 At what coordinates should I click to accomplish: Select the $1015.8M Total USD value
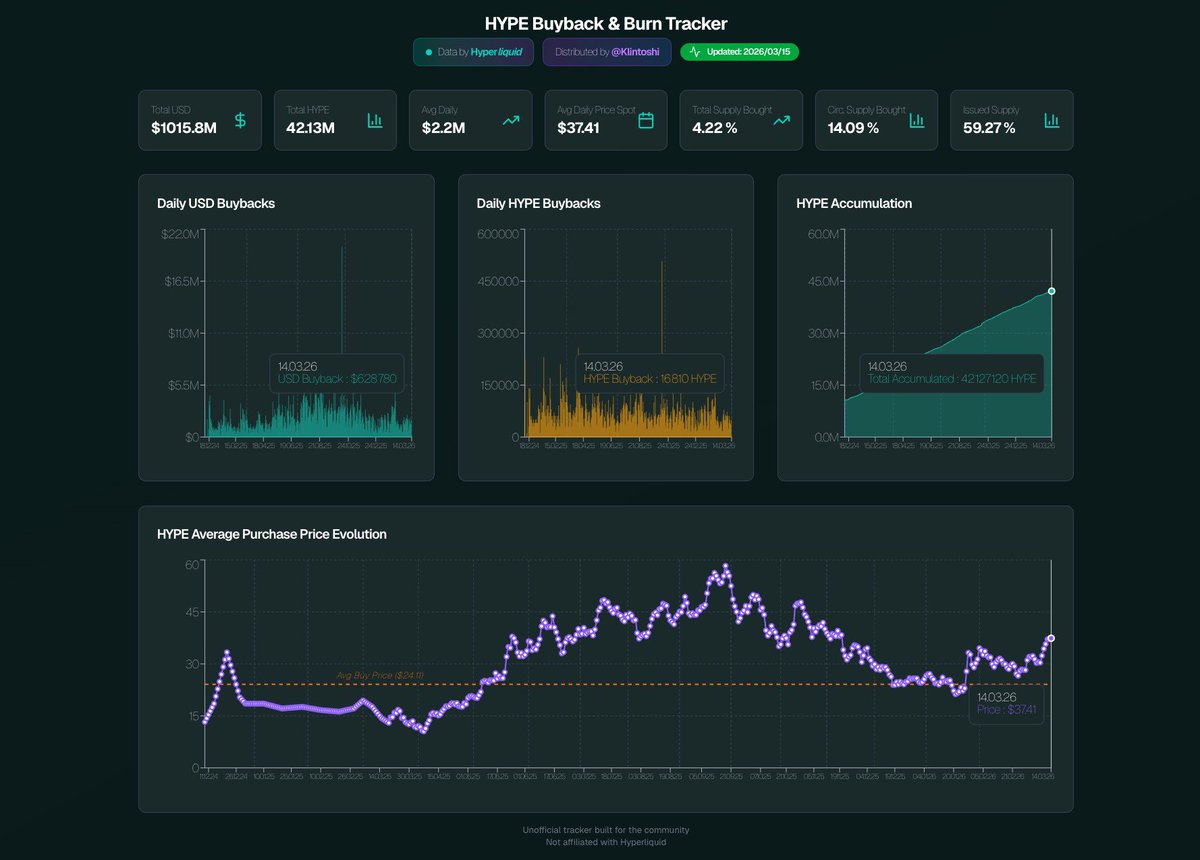click(184, 128)
